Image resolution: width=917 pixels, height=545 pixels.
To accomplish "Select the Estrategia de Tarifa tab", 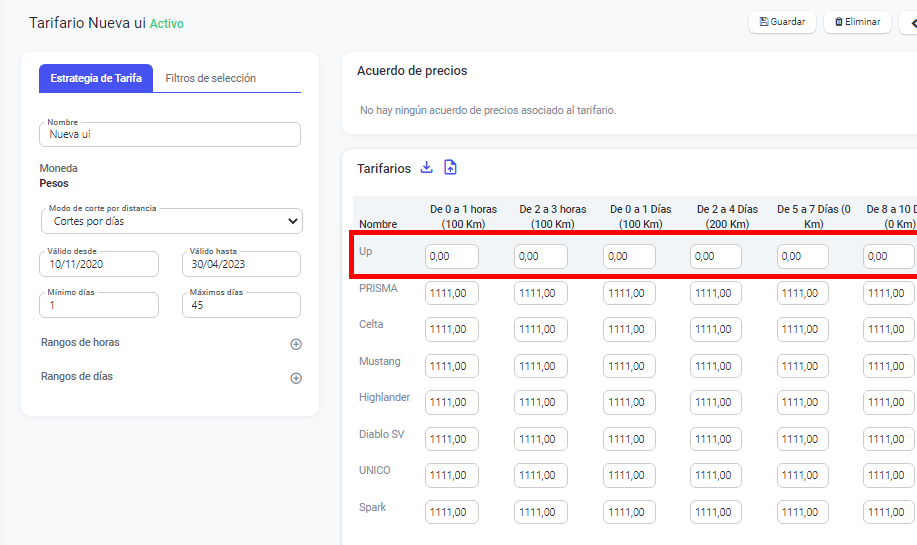I will coord(96,78).
